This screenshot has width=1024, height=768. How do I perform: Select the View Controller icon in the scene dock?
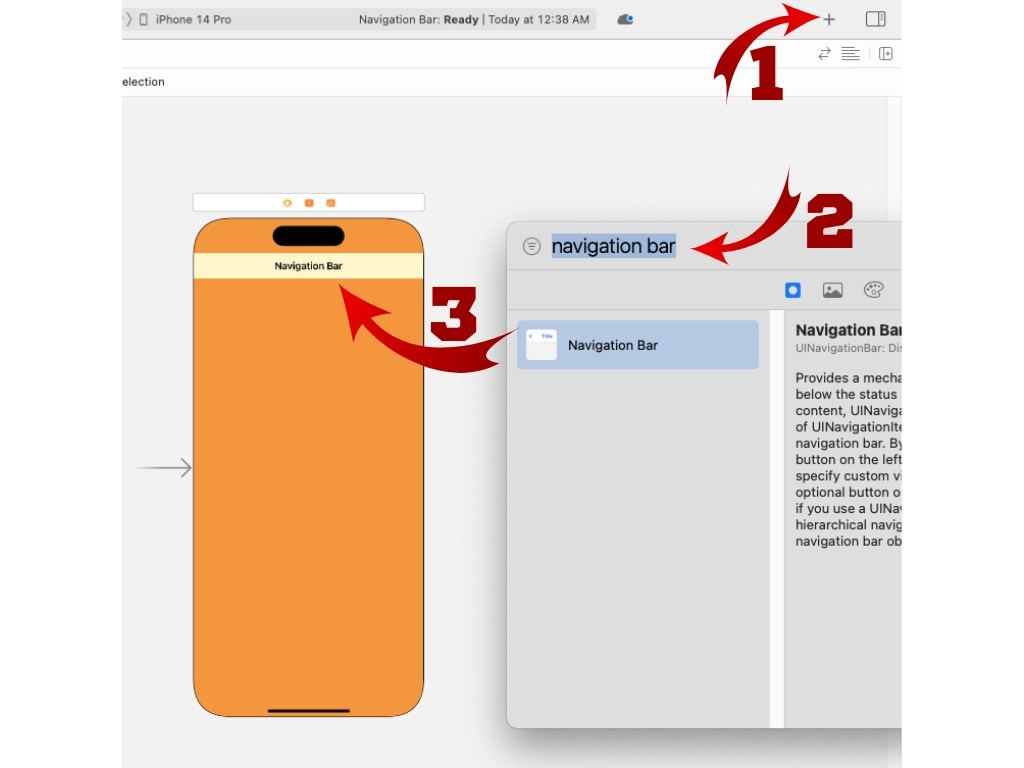pyautogui.click(x=288, y=201)
